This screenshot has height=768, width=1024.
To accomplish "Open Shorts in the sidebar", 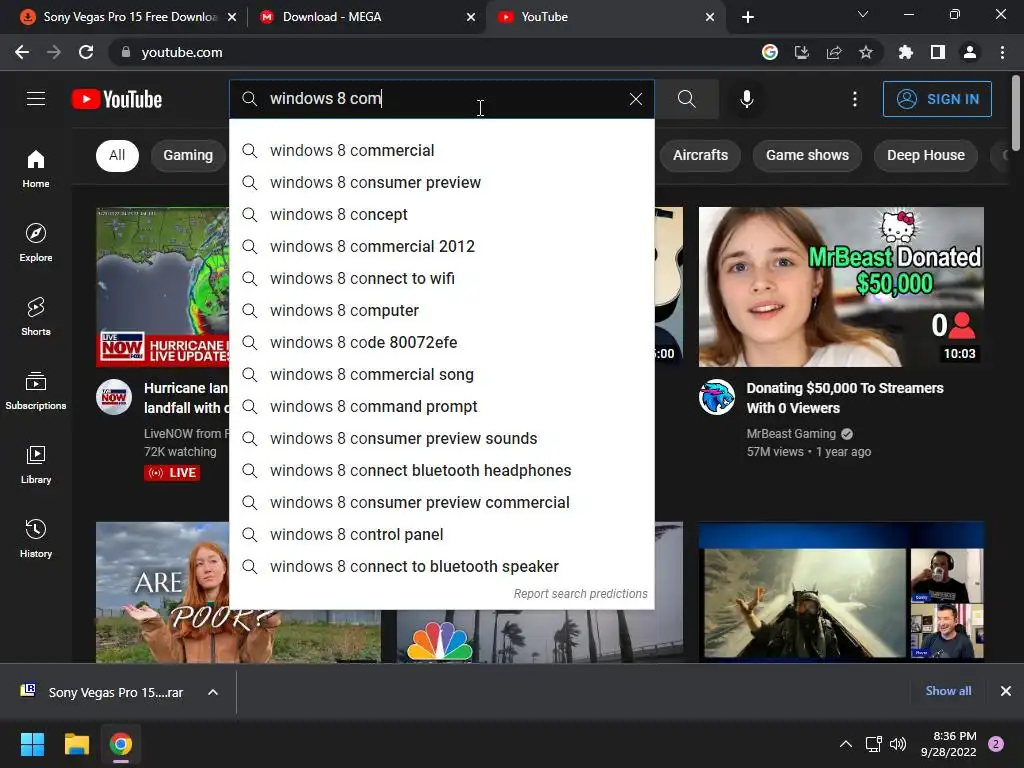I will point(36,317).
